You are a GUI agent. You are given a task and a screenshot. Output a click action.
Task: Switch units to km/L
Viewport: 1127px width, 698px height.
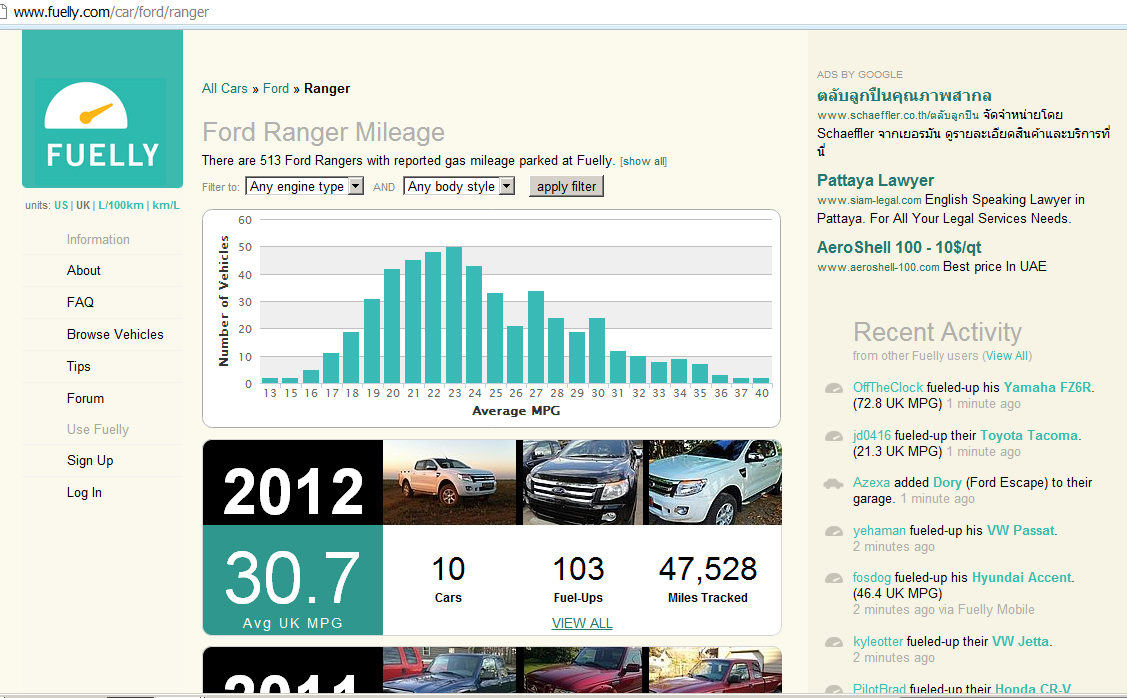(165, 205)
